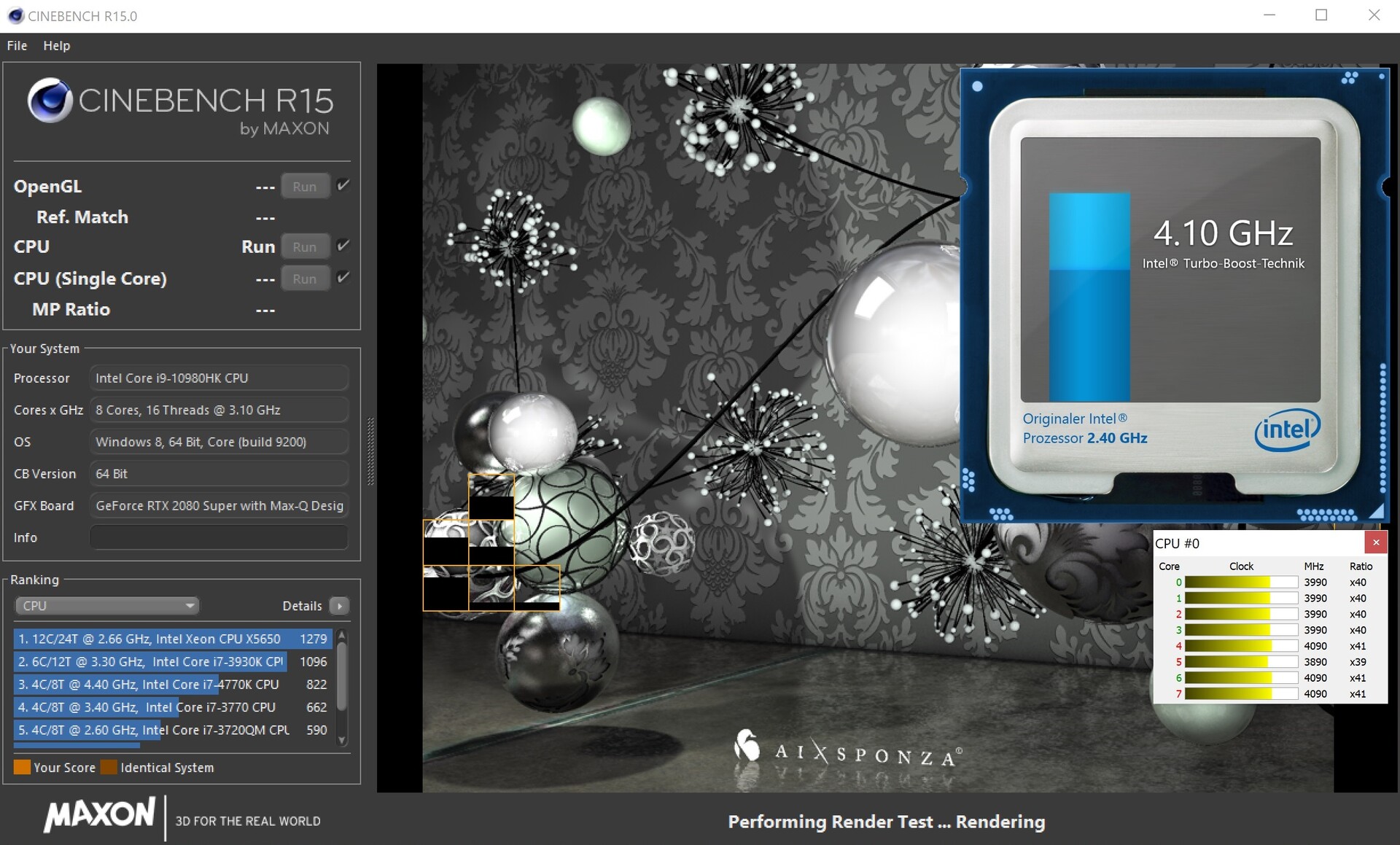Click the Intel logo on Turbo Boost widget

point(1287,429)
